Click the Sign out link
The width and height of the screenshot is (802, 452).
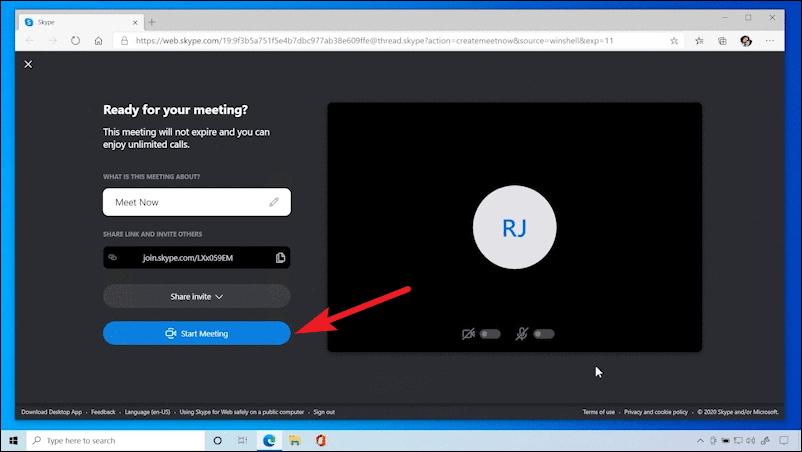324,412
